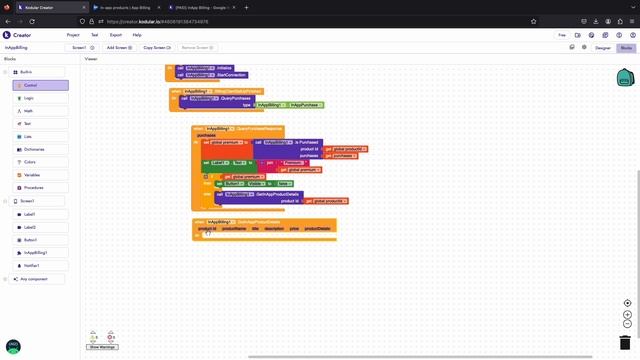This screenshot has width=640, height=360.
Task: Open the browser extensions icon
Action: pyautogui.click(x=620, y=21)
